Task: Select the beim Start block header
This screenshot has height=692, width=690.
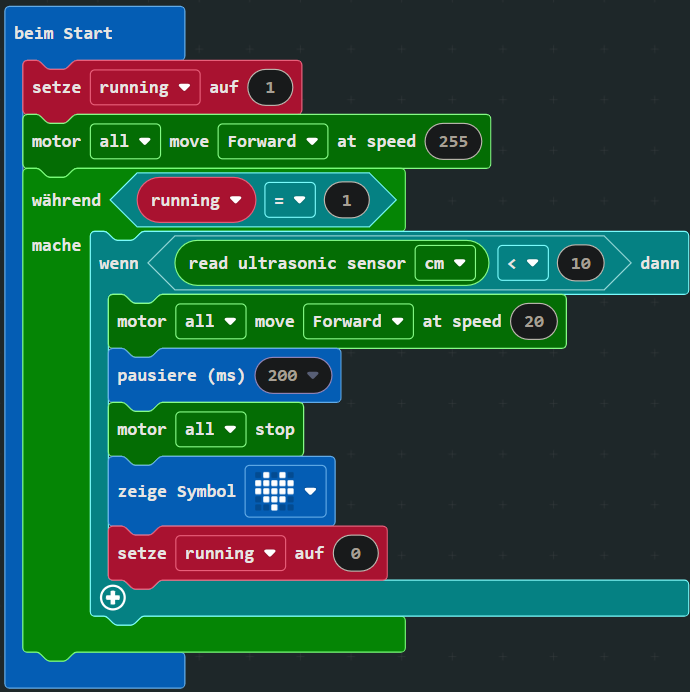Action: click(x=63, y=33)
